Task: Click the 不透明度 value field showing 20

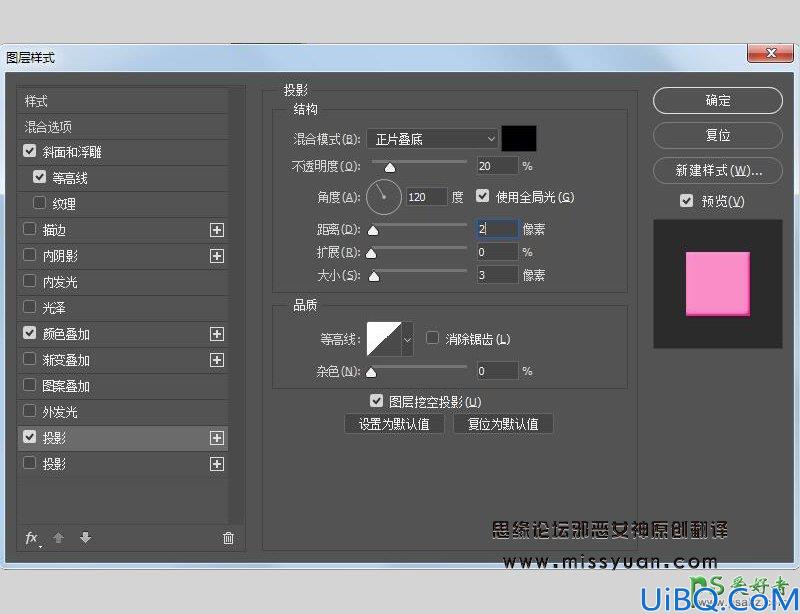Action: [497, 166]
